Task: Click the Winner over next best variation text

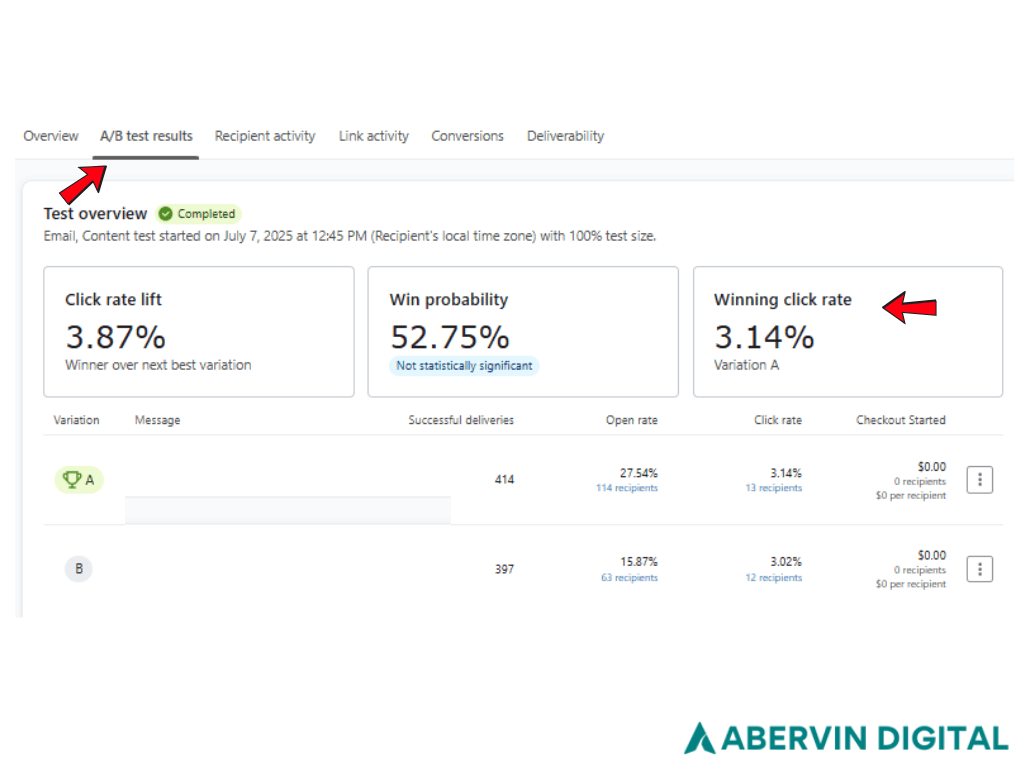Action: coord(158,365)
